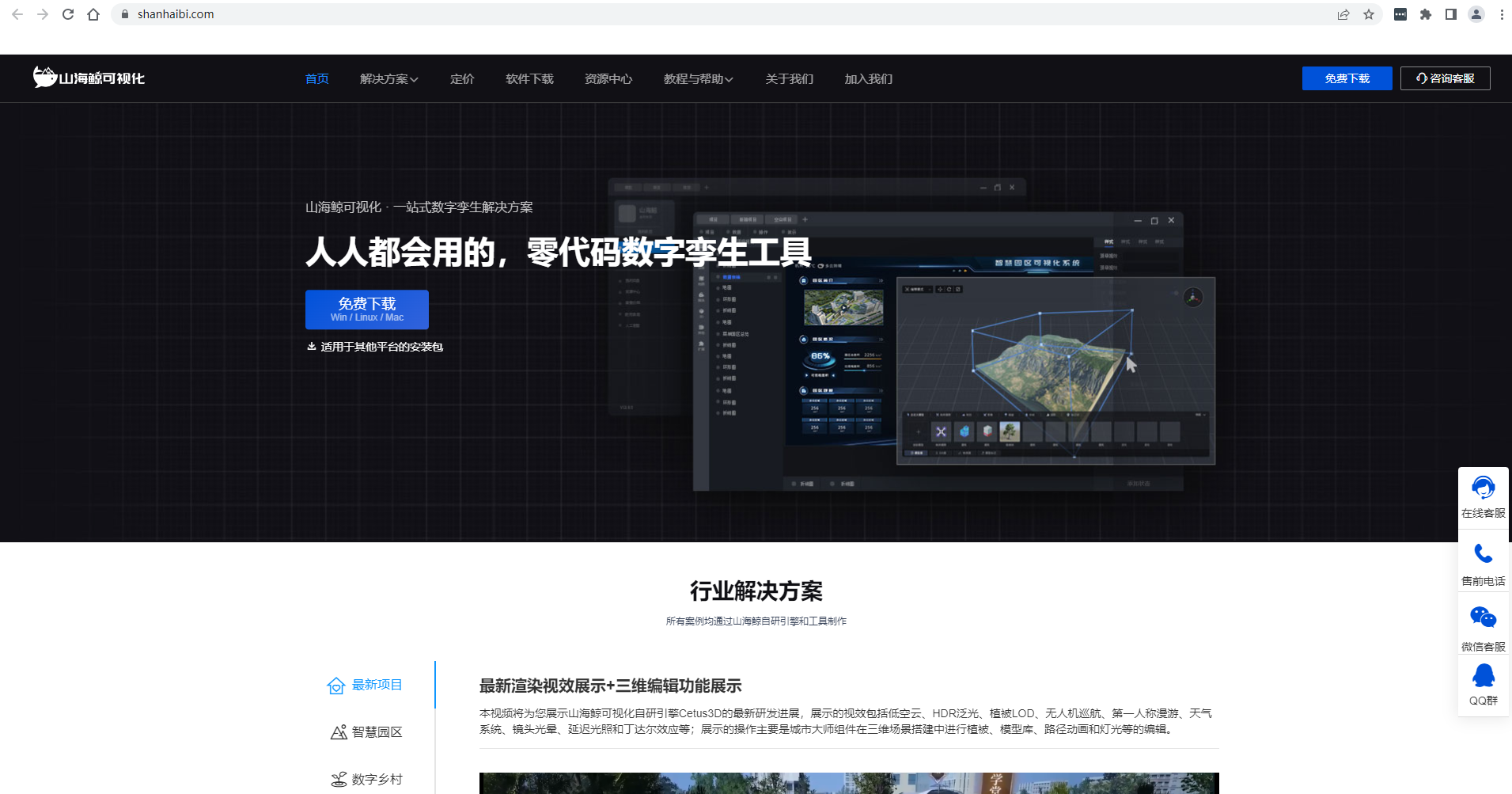Select the 最新项目 tab label
This screenshot has height=794, width=1512.
pyautogui.click(x=377, y=685)
